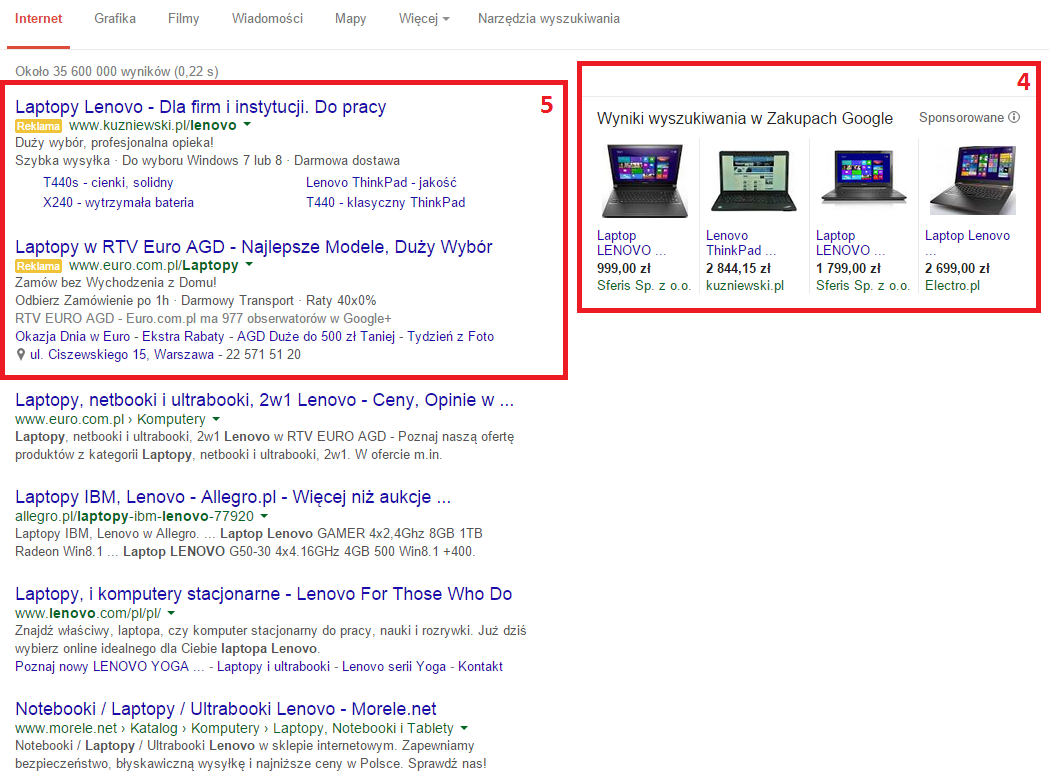
Task: Click 'AGD Duże do 500 zł Taniej' link
Action: (x=316, y=336)
